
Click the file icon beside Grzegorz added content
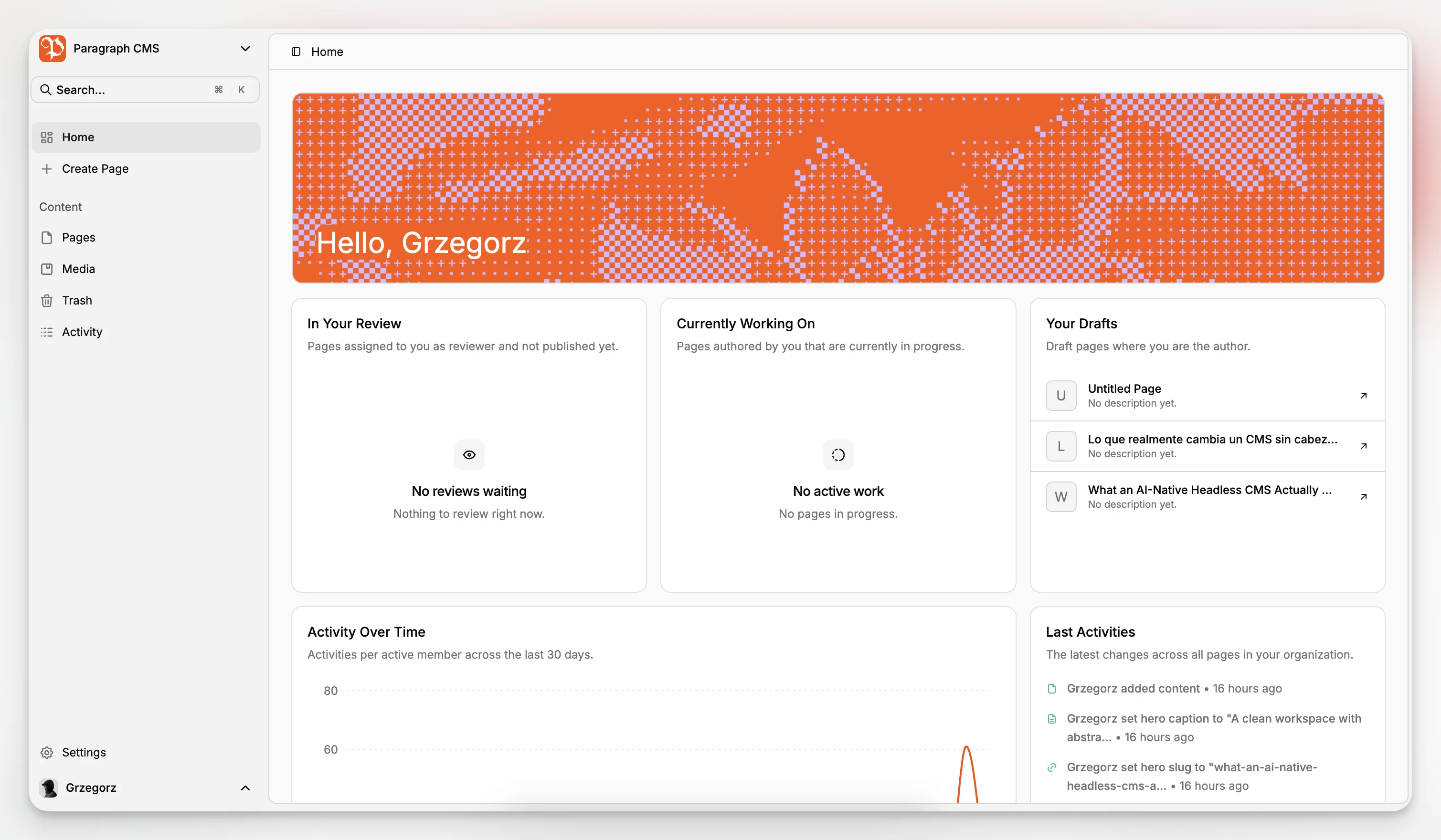pyautogui.click(x=1051, y=689)
